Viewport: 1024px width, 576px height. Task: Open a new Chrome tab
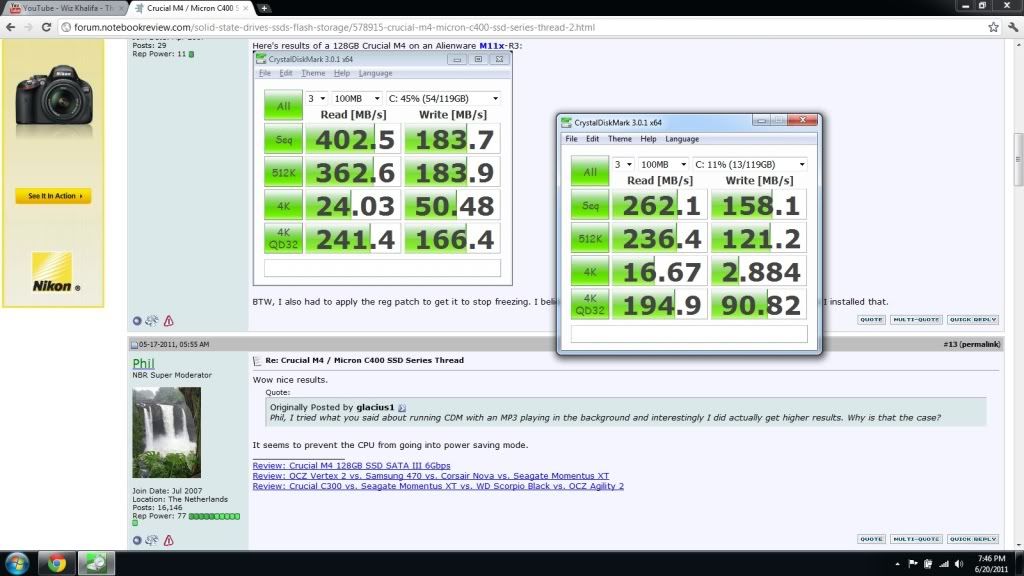(264, 8)
